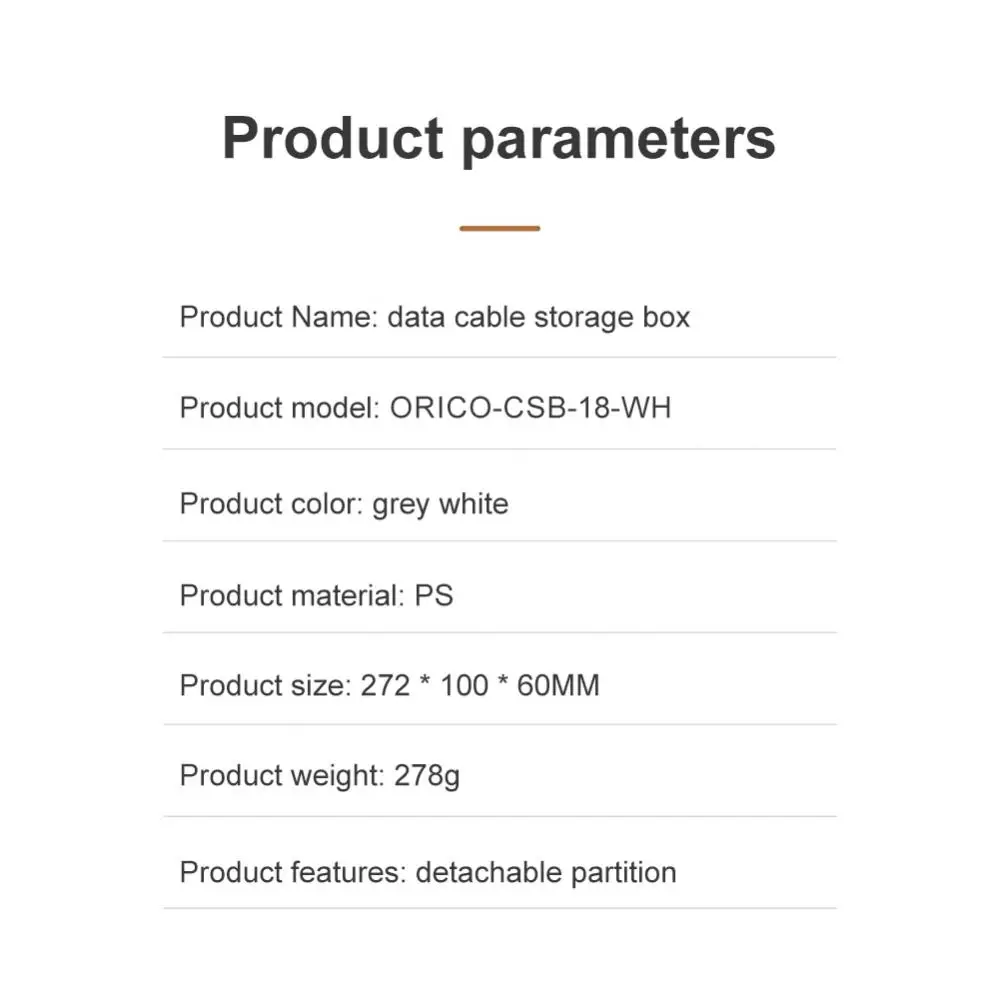This screenshot has height=1000, width=1000.
Task: Select the "278g" weight value
Action: pyautogui.click(x=426, y=775)
